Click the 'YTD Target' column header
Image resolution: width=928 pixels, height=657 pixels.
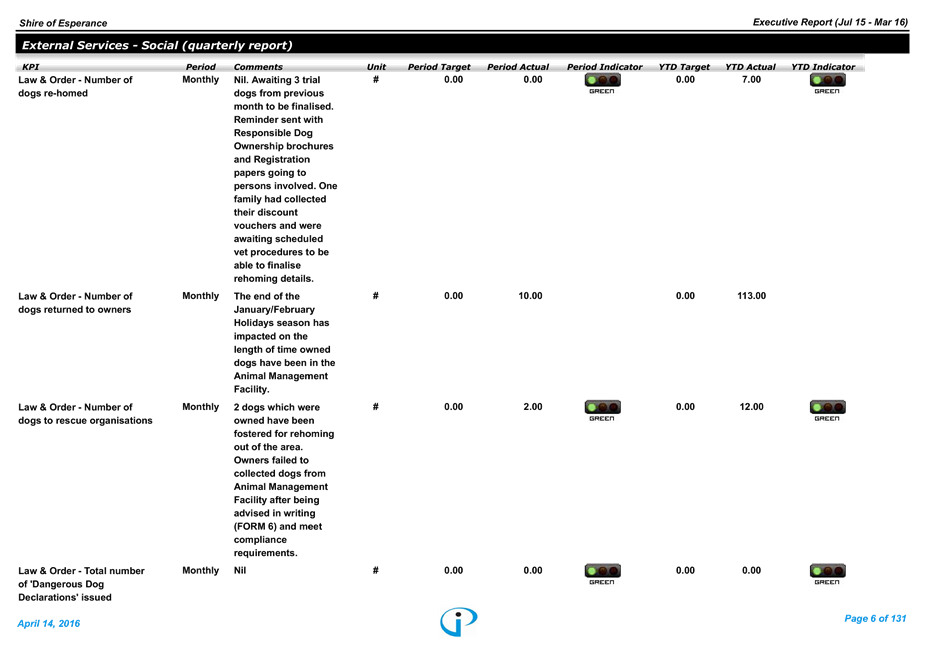point(684,67)
